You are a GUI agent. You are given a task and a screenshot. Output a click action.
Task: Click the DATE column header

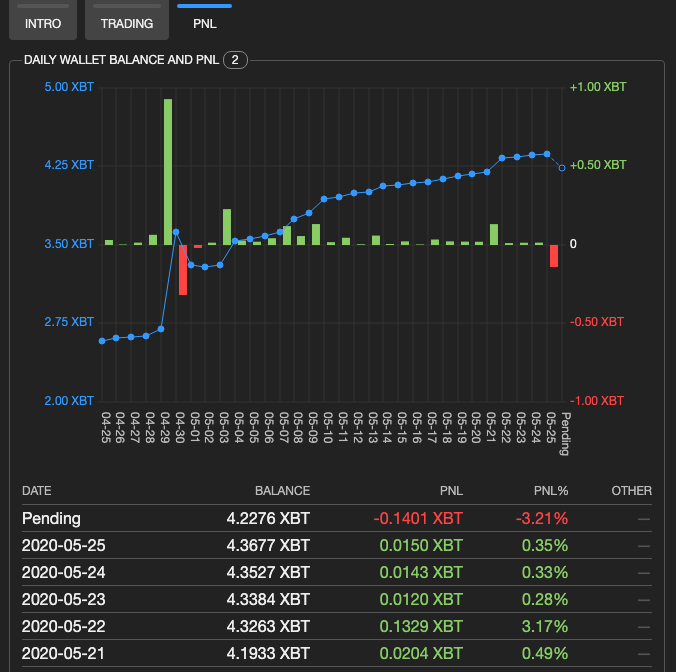[37, 491]
